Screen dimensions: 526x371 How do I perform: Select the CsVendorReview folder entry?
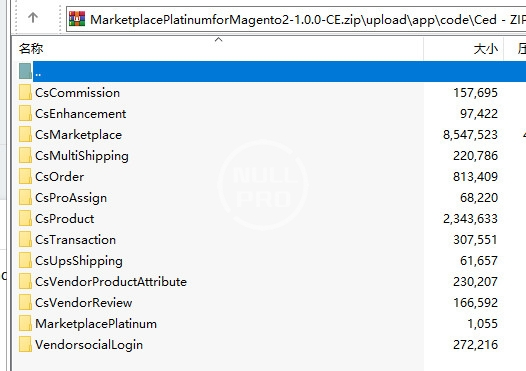[x=258, y=303]
